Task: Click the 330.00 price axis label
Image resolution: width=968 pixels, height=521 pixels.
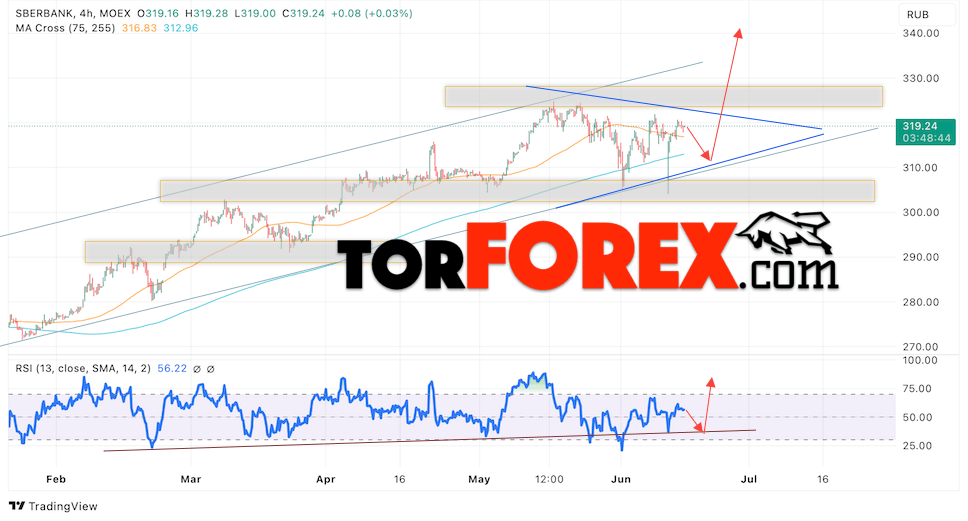Action: point(920,78)
